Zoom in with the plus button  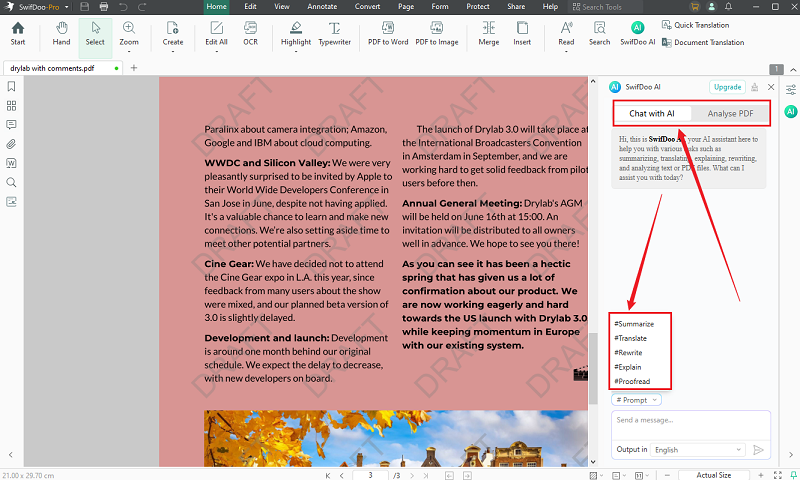point(760,475)
